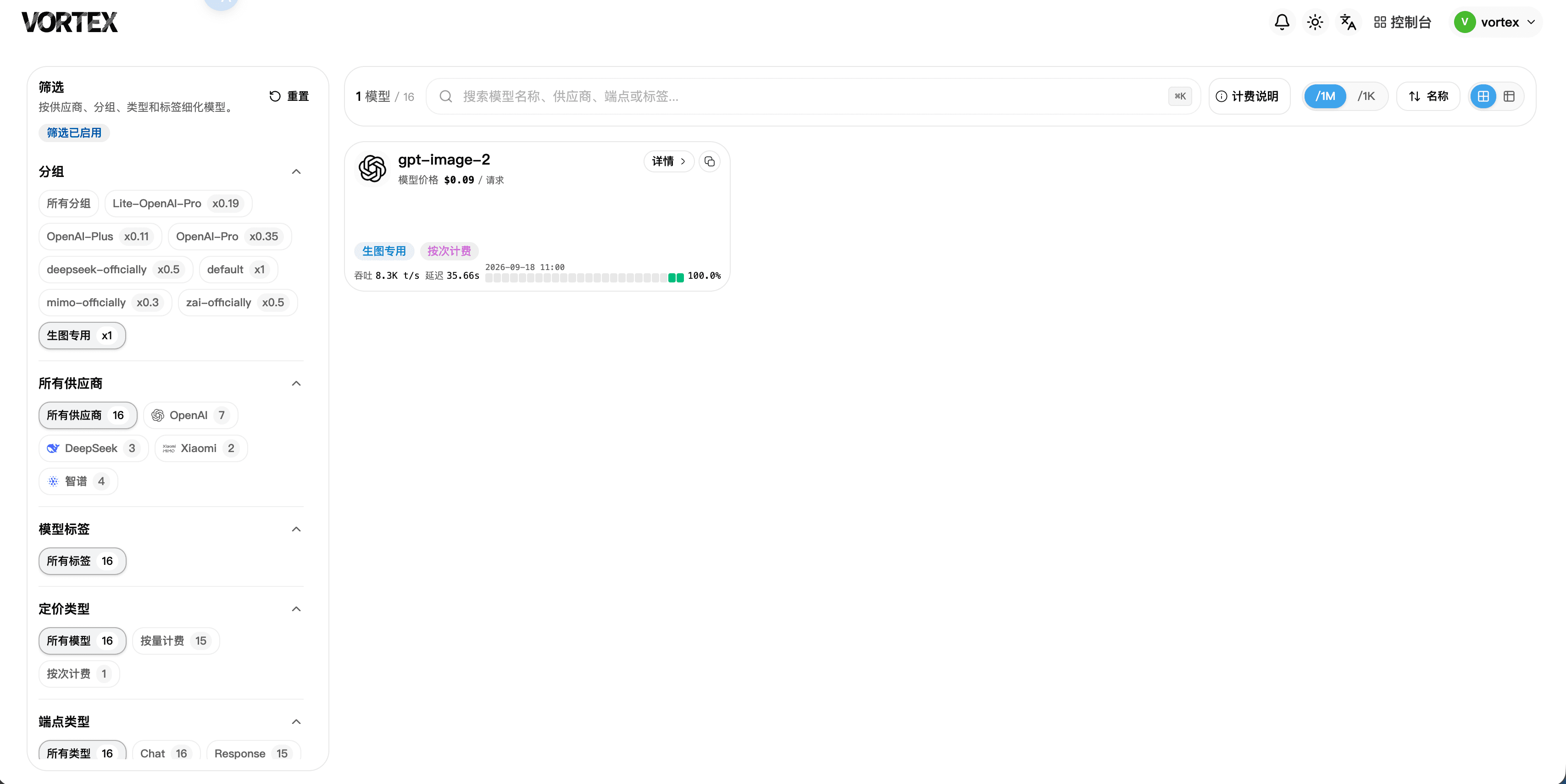Collapse the 分组 section
1566x784 pixels.
point(296,171)
